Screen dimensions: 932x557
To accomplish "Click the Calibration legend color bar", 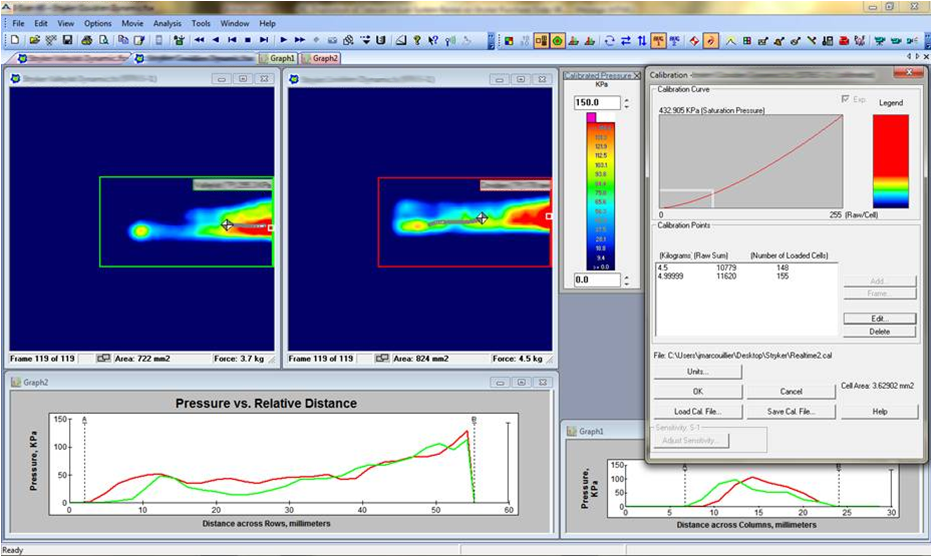I will (x=890, y=160).
